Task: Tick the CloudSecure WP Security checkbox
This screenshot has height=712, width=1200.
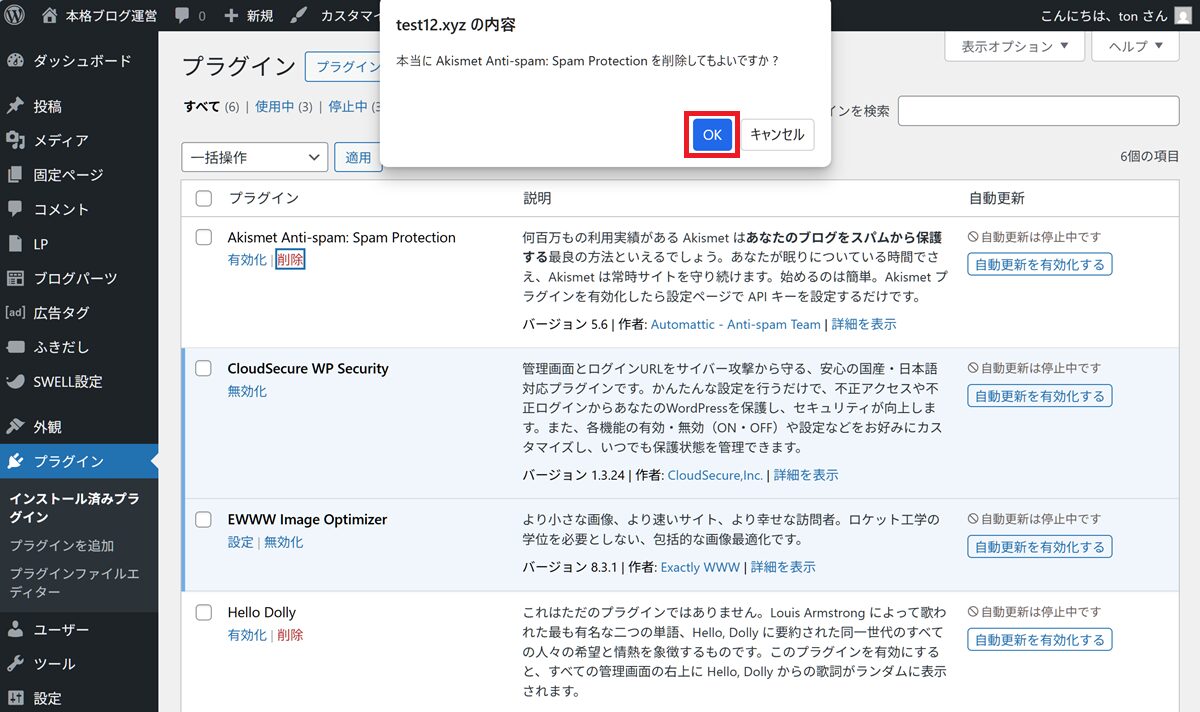Action: [x=204, y=369]
